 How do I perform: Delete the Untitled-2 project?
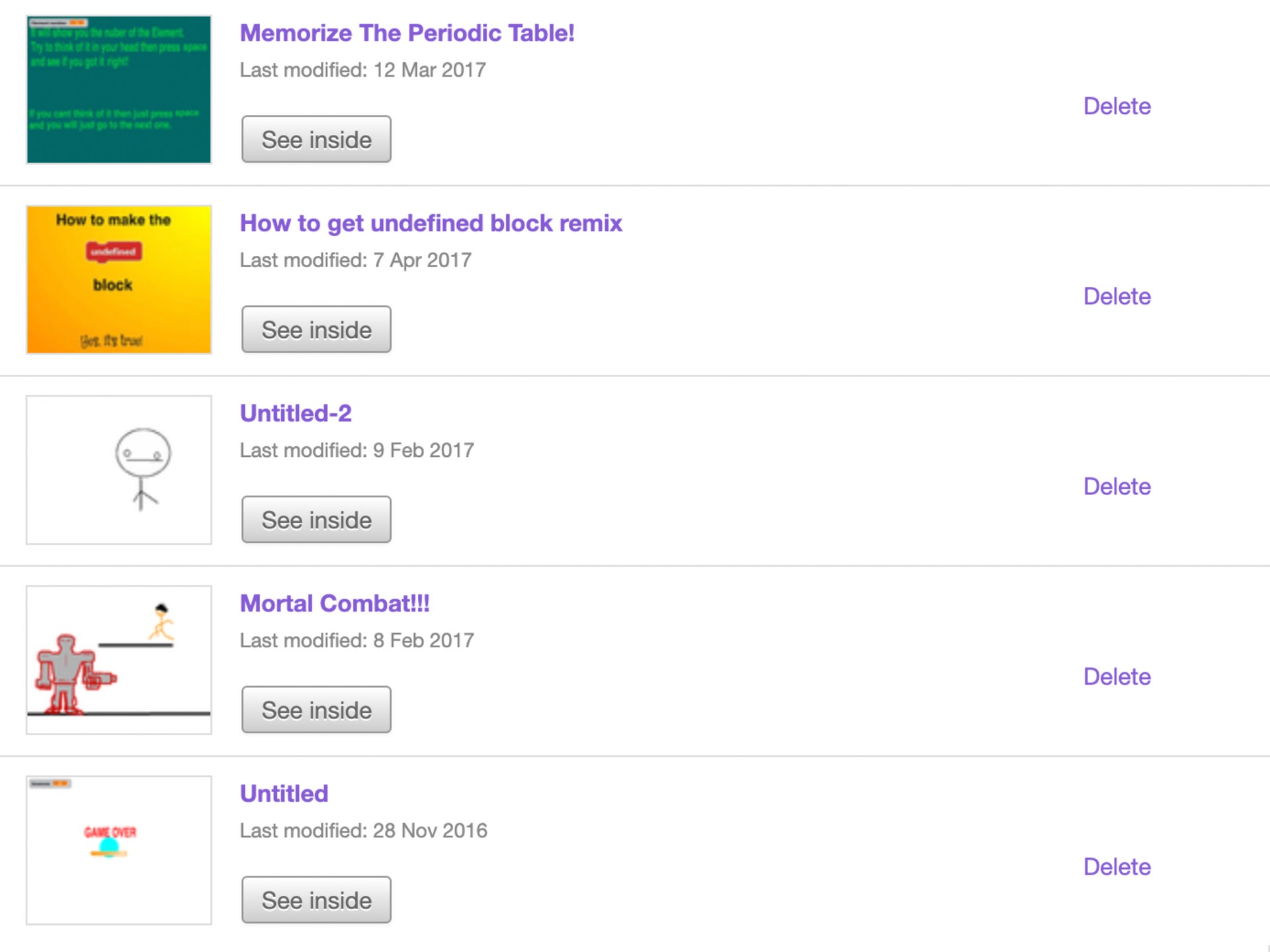pyautogui.click(x=1117, y=486)
